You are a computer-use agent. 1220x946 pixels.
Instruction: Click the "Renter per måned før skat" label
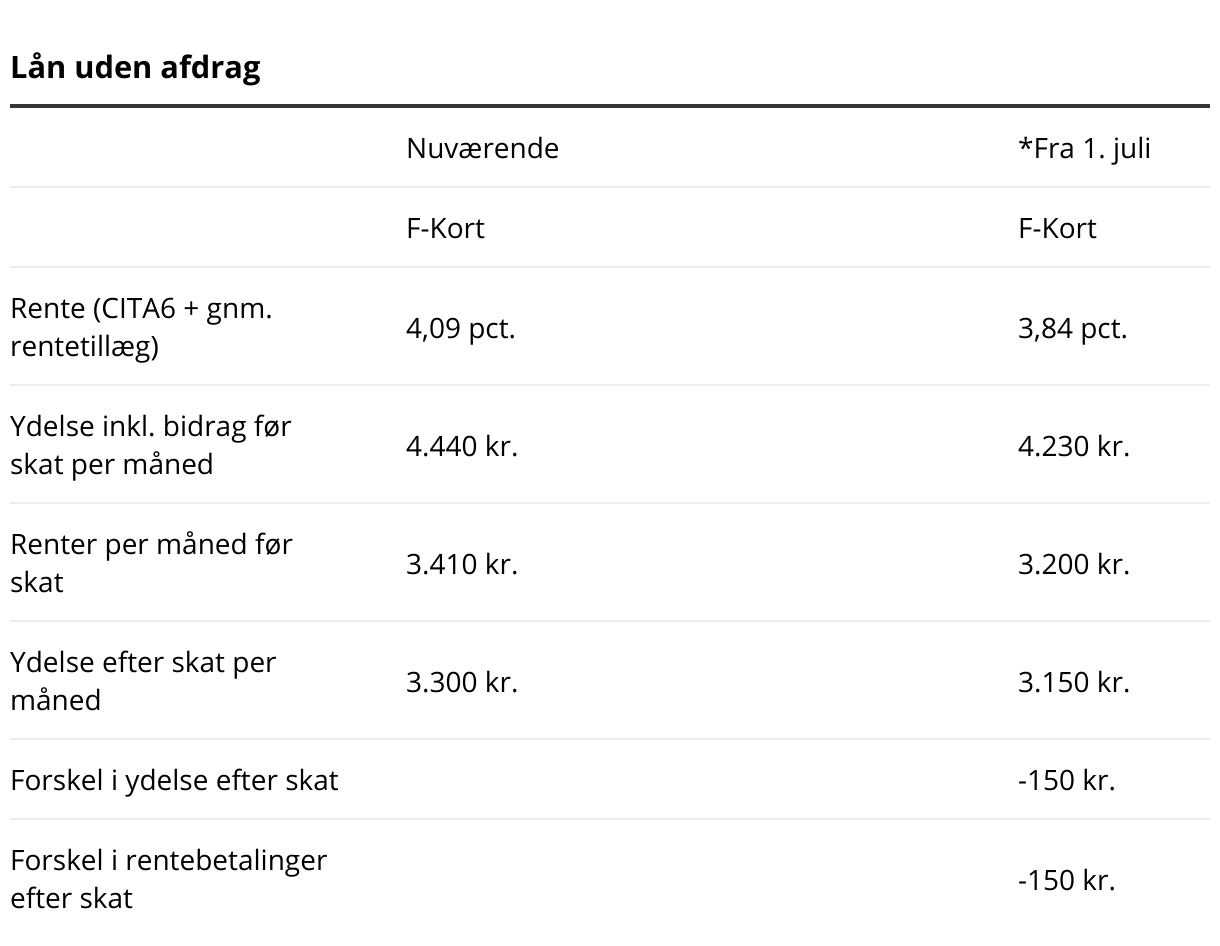tap(151, 563)
